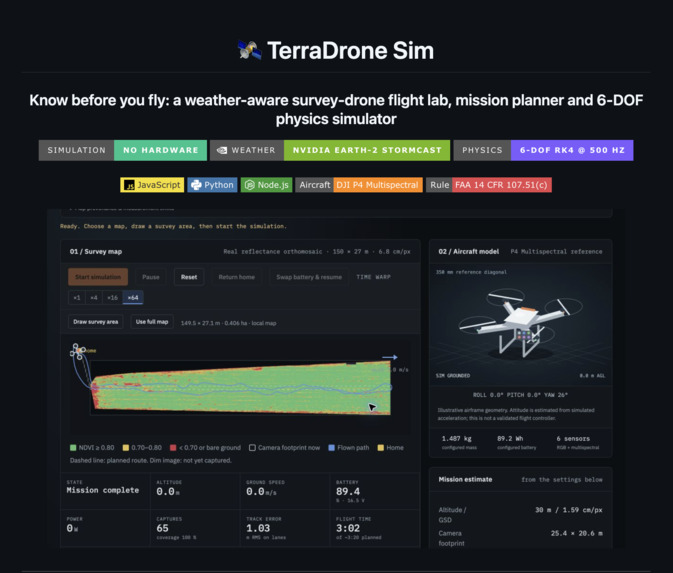Image resolution: width=673 pixels, height=573 pixels.
Task: Click the flight time value 3:02
Action: pyautogui.click(x=348, y=528)
